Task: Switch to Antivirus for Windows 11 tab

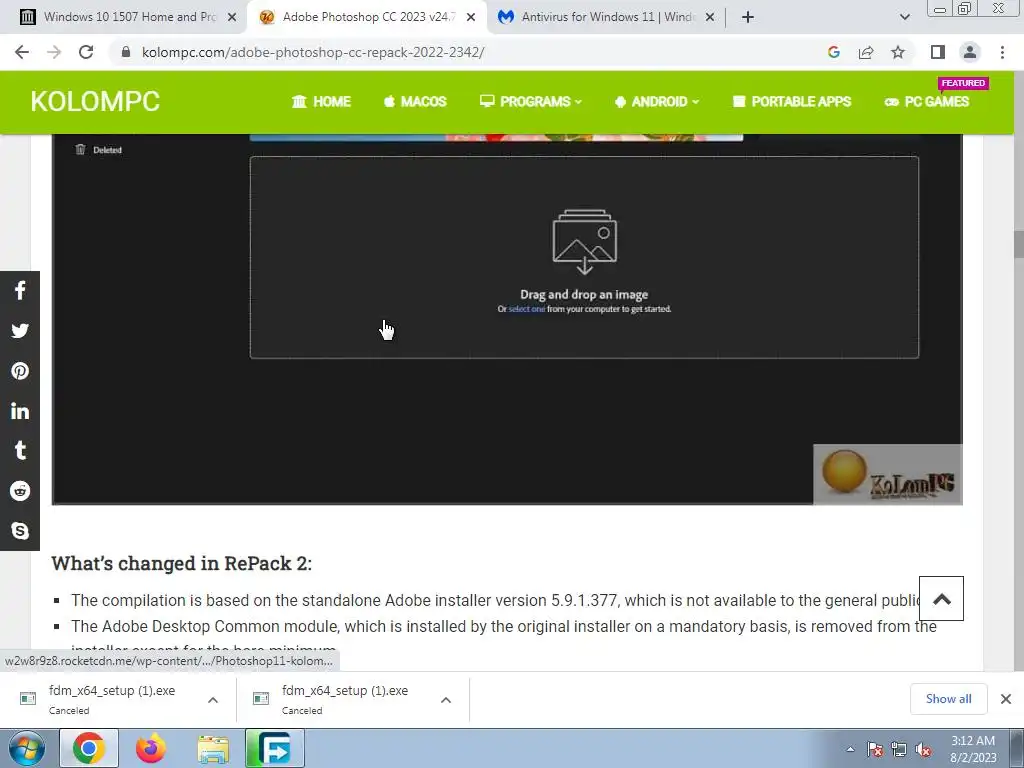Action: [x=609, y=17]
